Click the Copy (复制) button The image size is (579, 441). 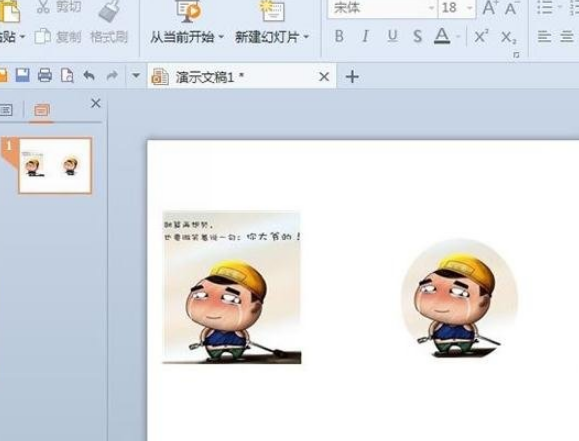(58, 37)
